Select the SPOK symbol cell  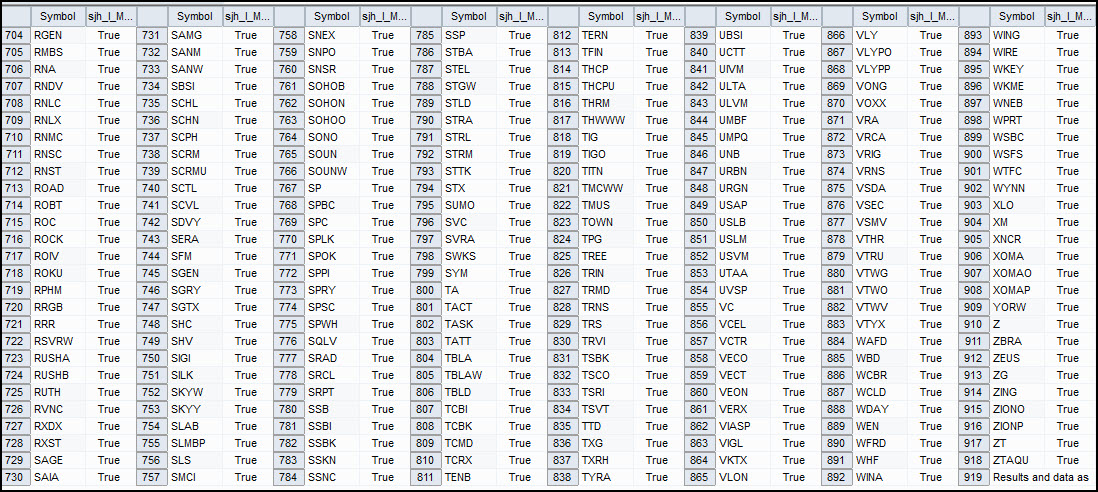333,256
